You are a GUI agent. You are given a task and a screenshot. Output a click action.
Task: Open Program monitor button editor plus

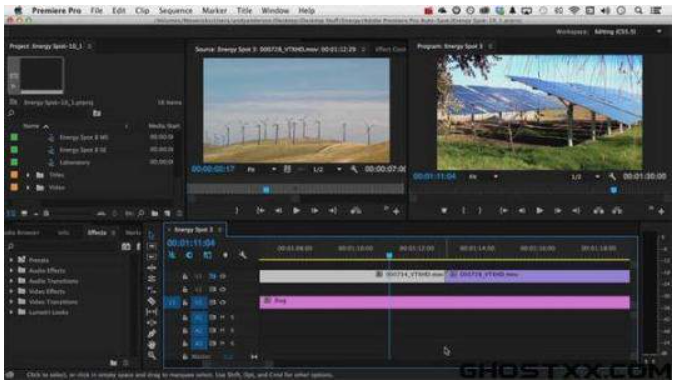coord(661,211)
